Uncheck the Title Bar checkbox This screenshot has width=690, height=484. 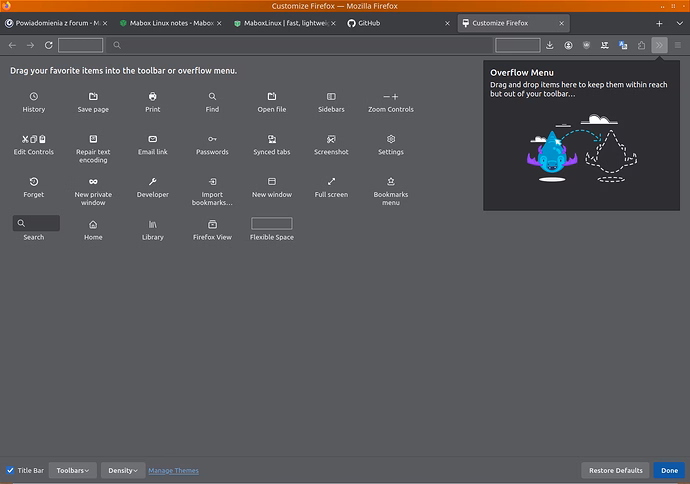tap(10, 470)
